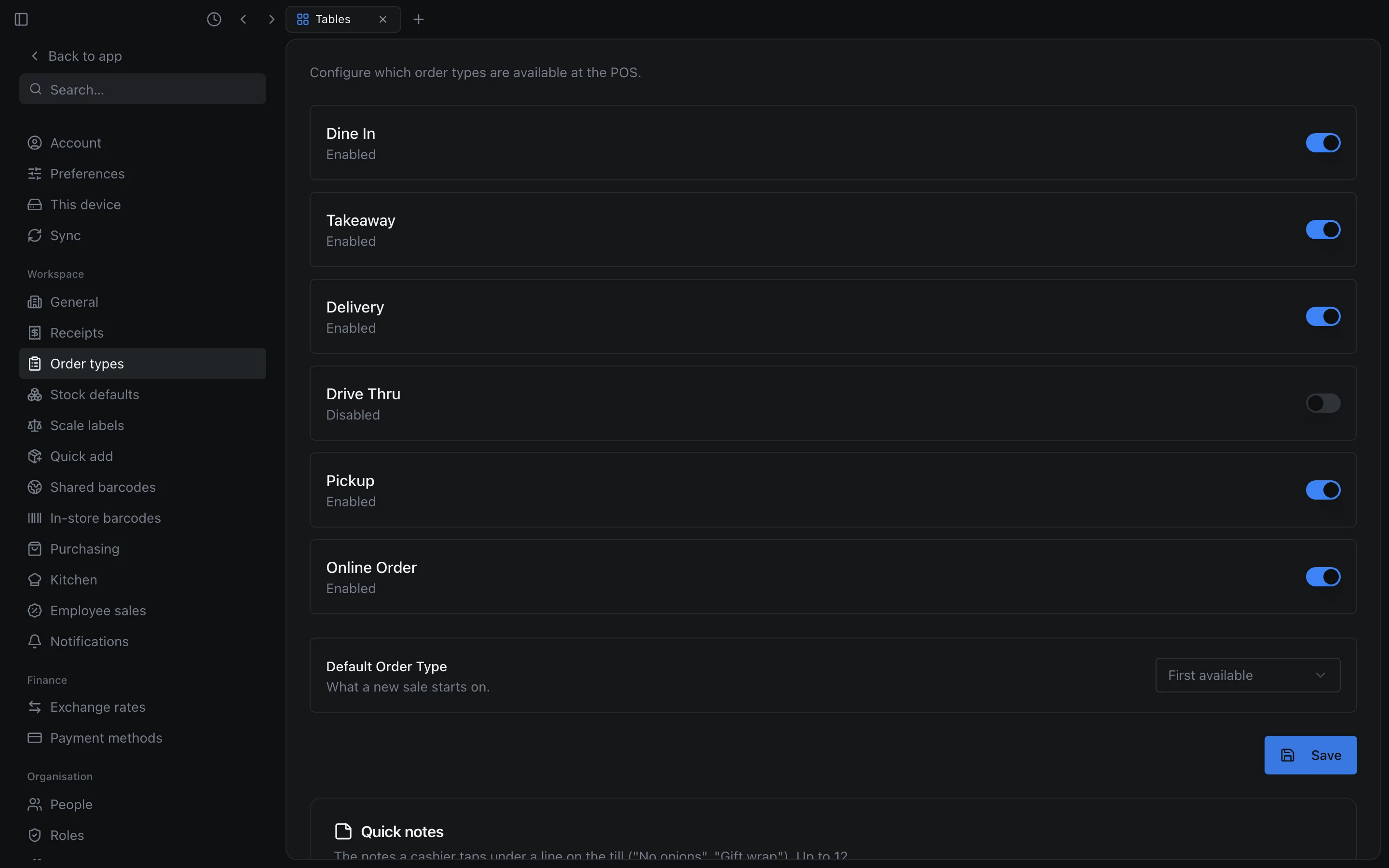
Task: Disable the Takeaway toggle
Action: (x=1323, y=230)
